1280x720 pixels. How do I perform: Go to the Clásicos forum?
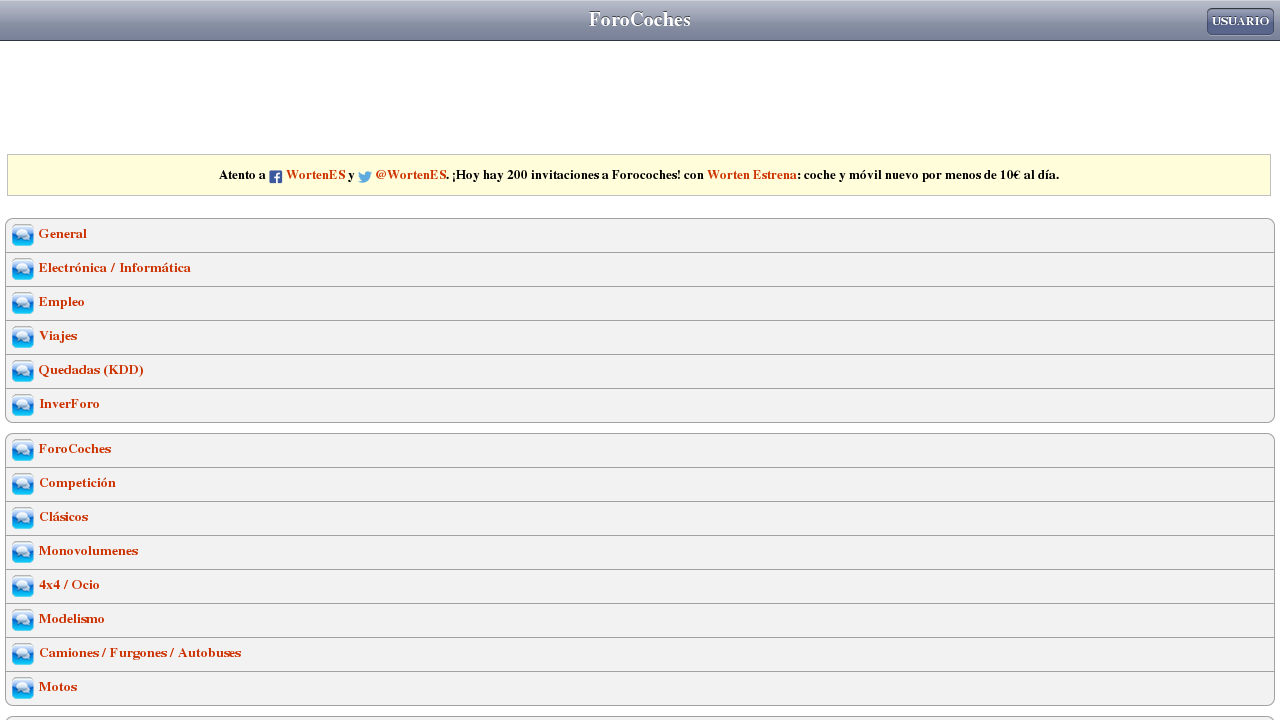64,517
